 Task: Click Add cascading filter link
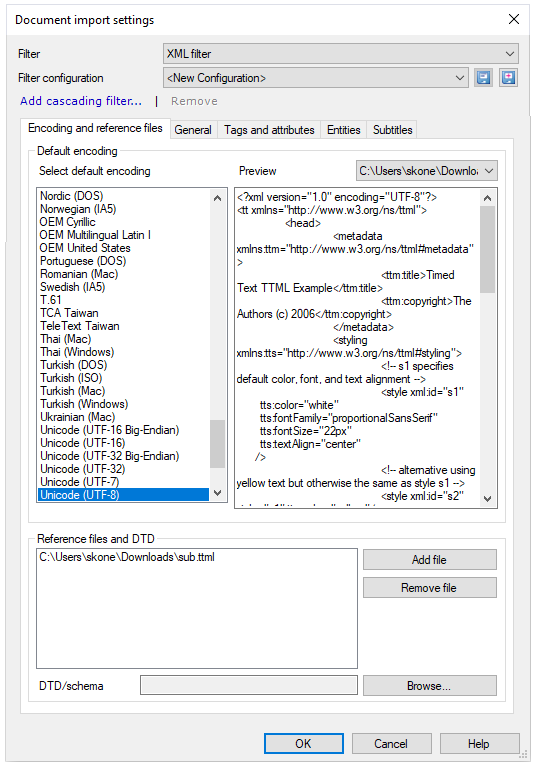coord(81,101)
